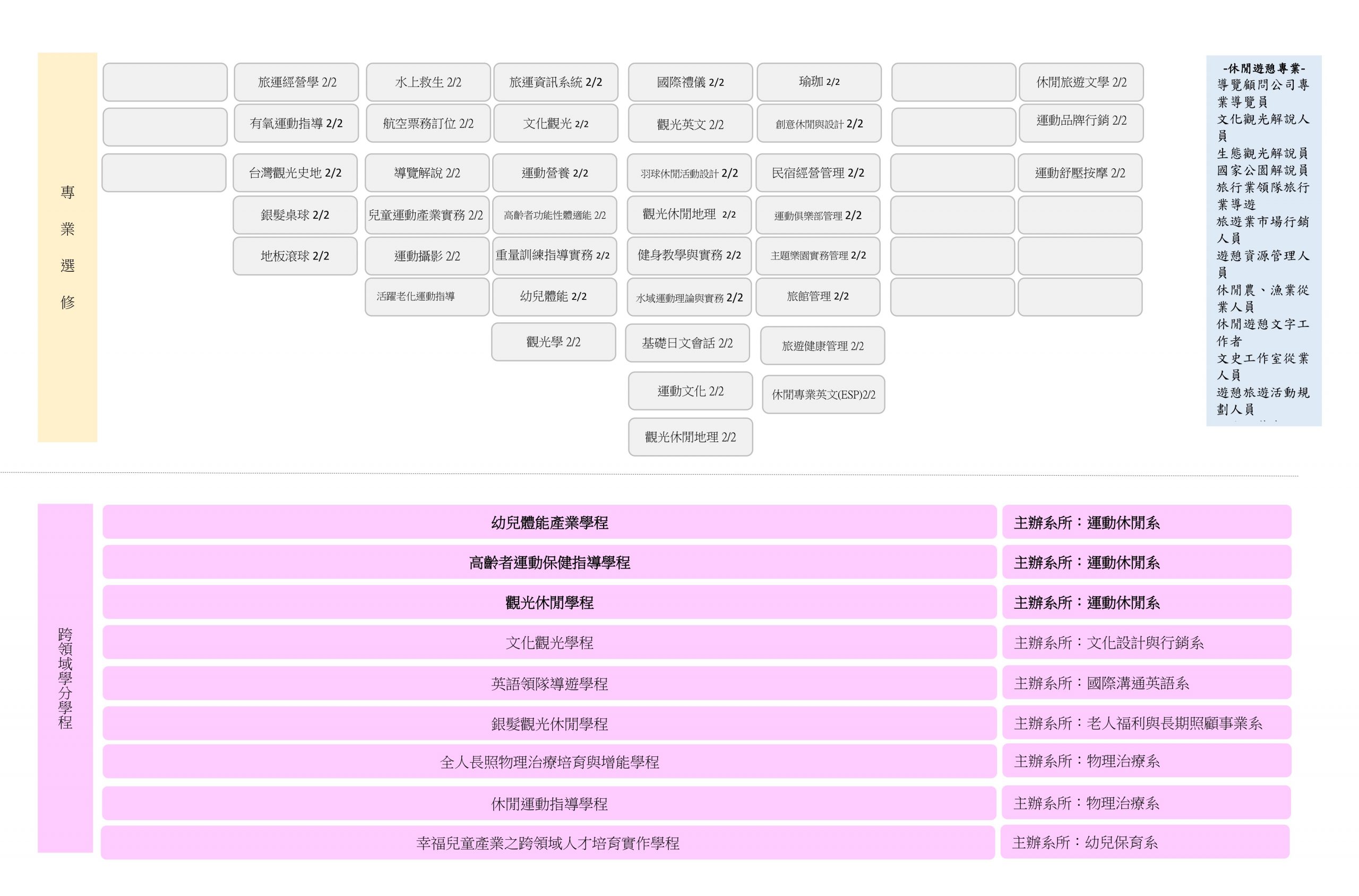Click the 地板滾球 2/2 course box
This screenshot has width=1359, height=896.
[296, 256]
